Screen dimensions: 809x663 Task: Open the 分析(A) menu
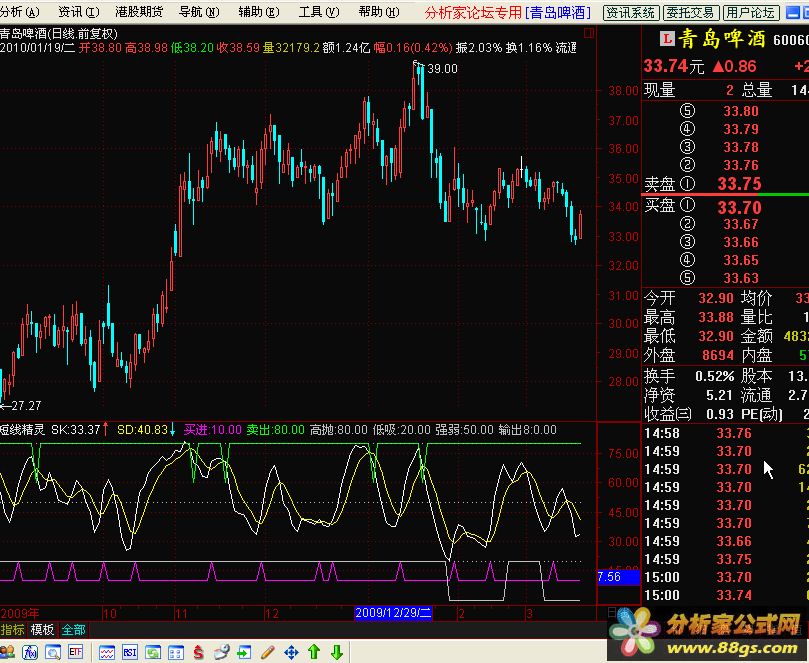pyautogui.click(x=20, y=12)
